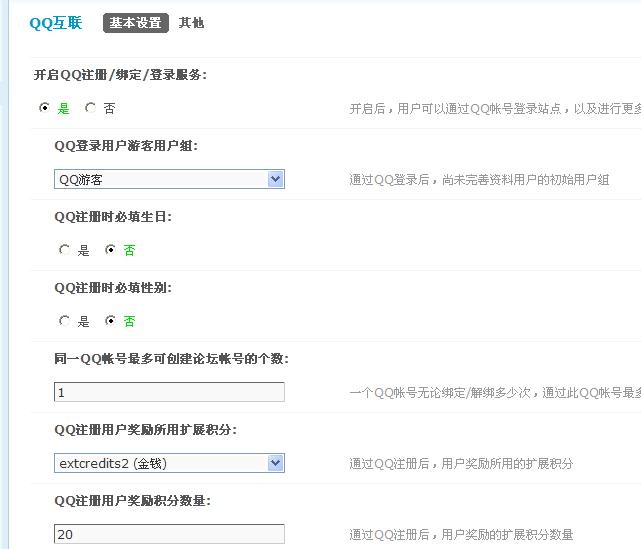This screenshot has height=549, width=641.
Task: Click the QQ注册用户奖励积分数量 label
Action: [x=132, y=500]
